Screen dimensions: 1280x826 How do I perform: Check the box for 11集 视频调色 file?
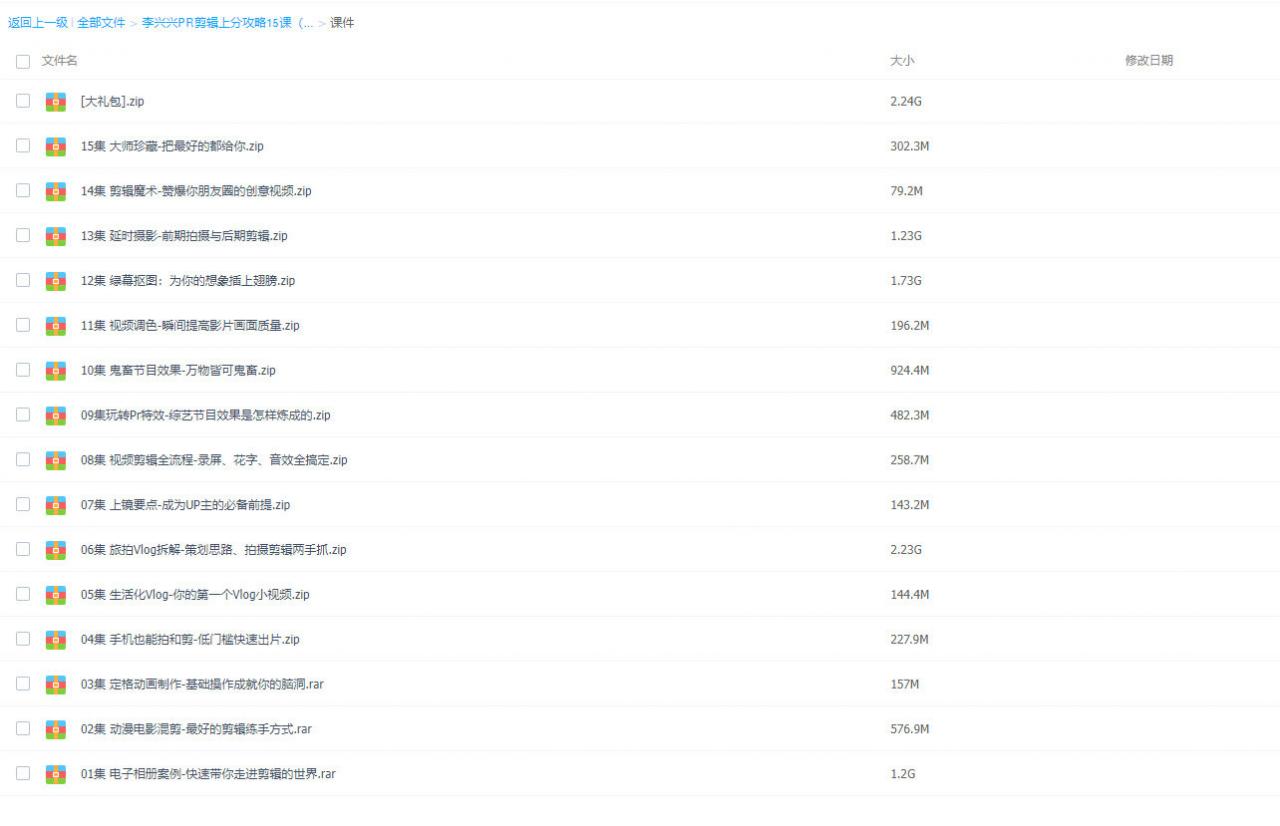click(x=23, y=325)
